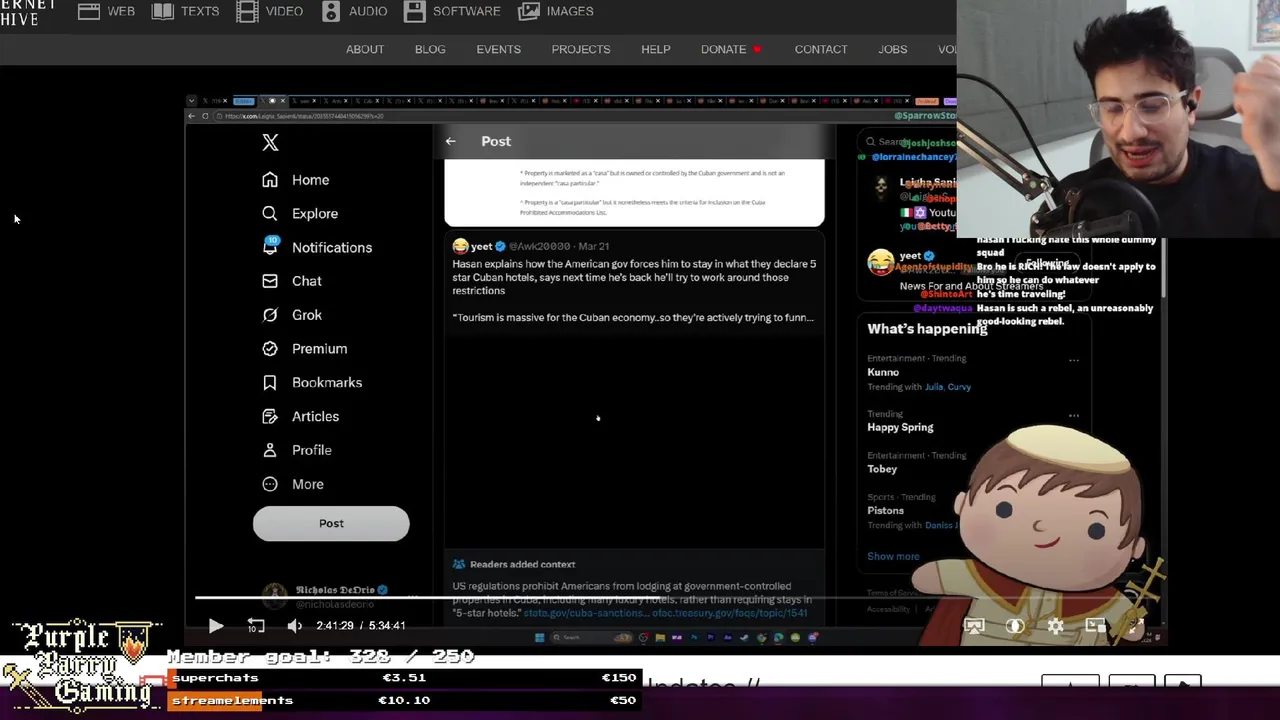1280x720 pixels.
Task: Open the state.gov/cuba-sanctions link
Action: (586, 613)
